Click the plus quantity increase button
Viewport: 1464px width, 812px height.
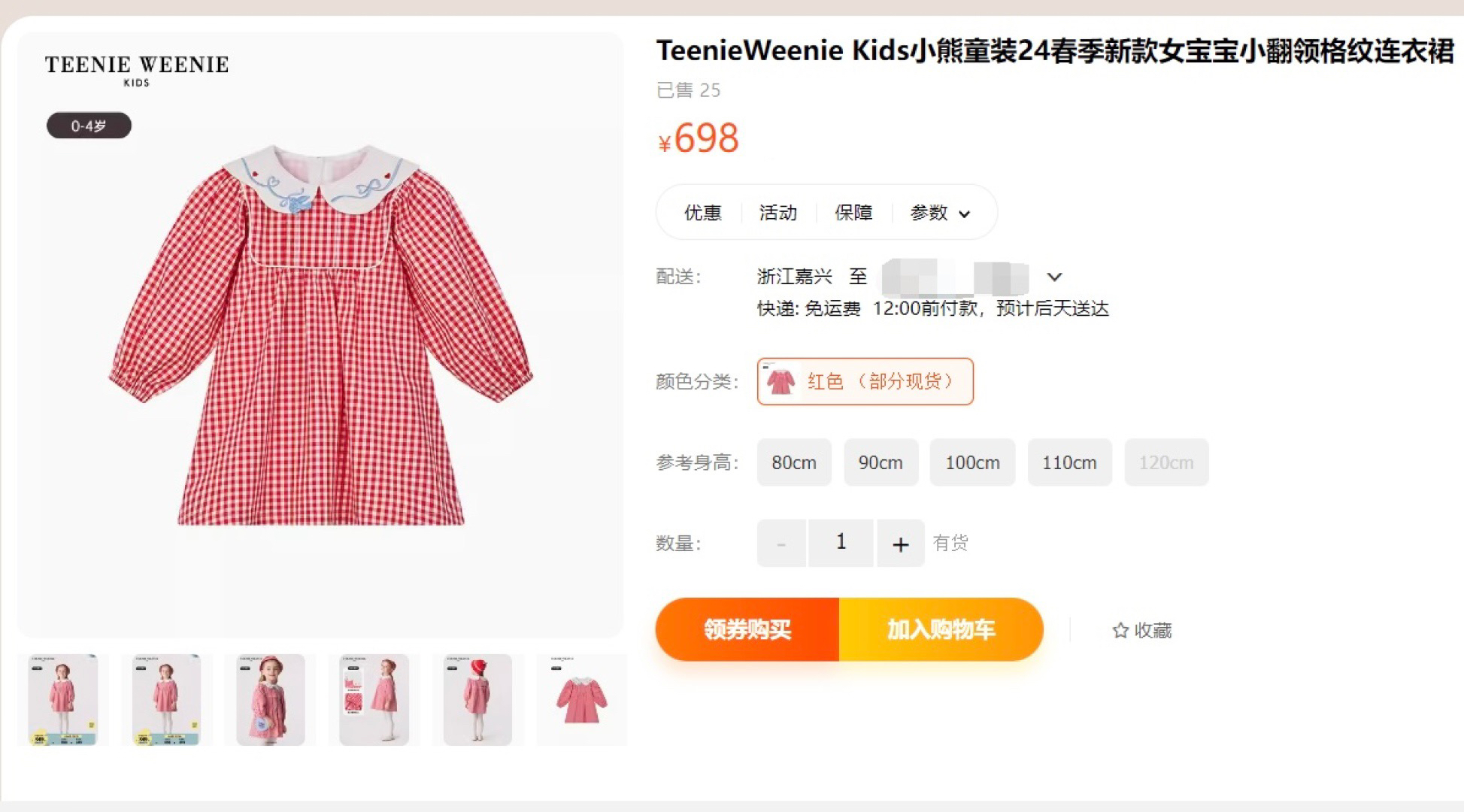901,543
